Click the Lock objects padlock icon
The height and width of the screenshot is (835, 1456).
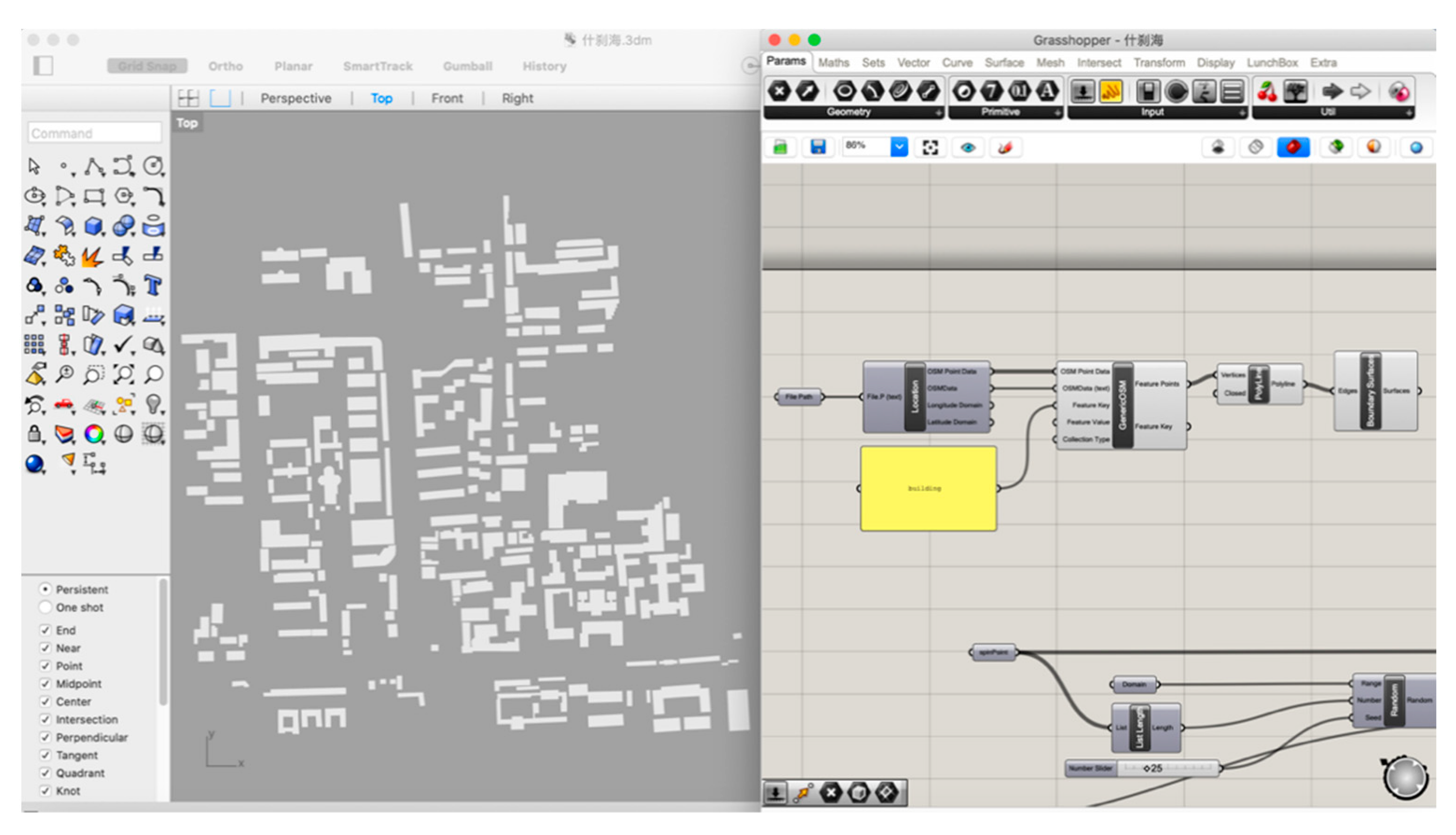click(35, 434)
